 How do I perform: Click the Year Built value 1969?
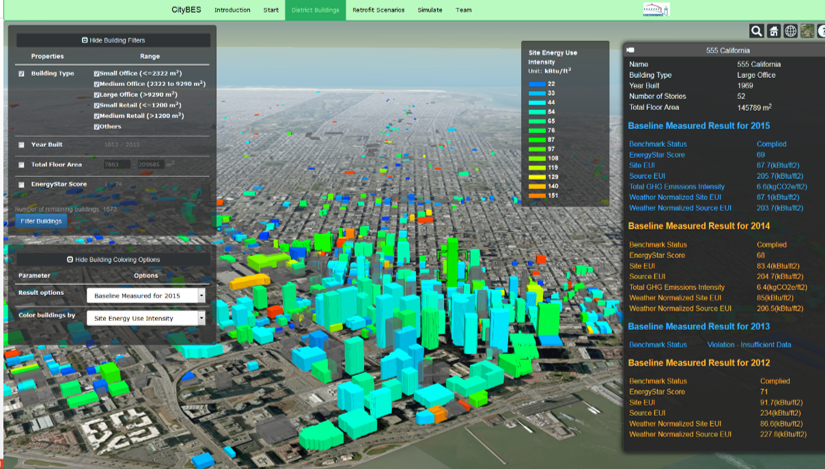(745, 86)
